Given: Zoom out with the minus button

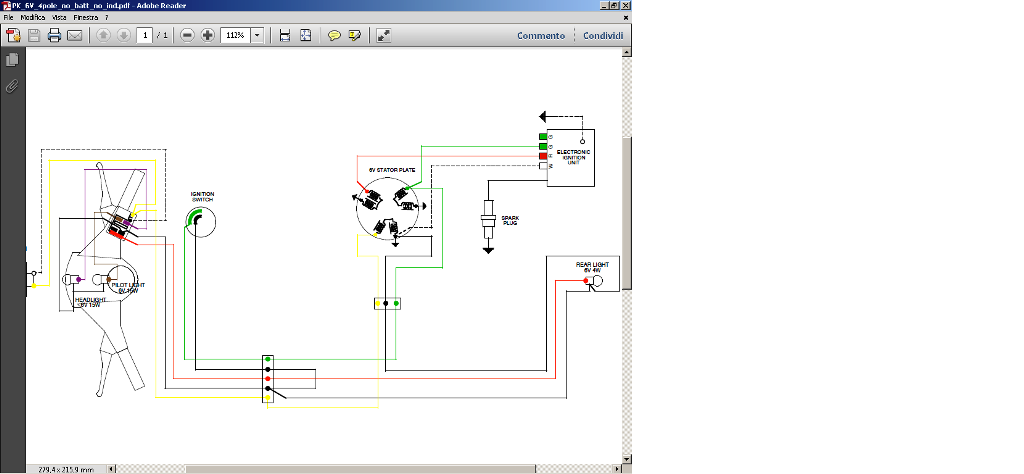Looking at the screenshot, I should click(x=187, y=35).
